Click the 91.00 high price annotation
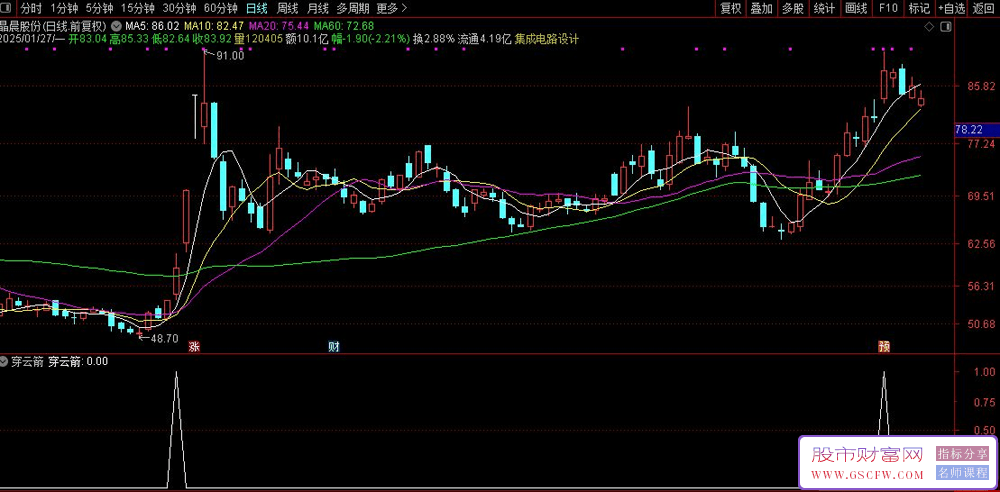Viewport: 1000px width, 492px height. pos(230,56)
